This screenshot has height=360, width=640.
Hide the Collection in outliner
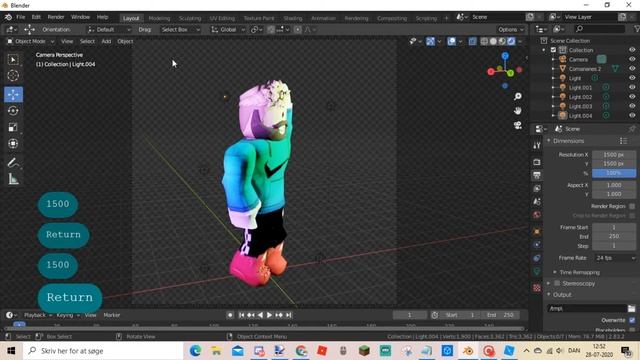click(632, 50)
